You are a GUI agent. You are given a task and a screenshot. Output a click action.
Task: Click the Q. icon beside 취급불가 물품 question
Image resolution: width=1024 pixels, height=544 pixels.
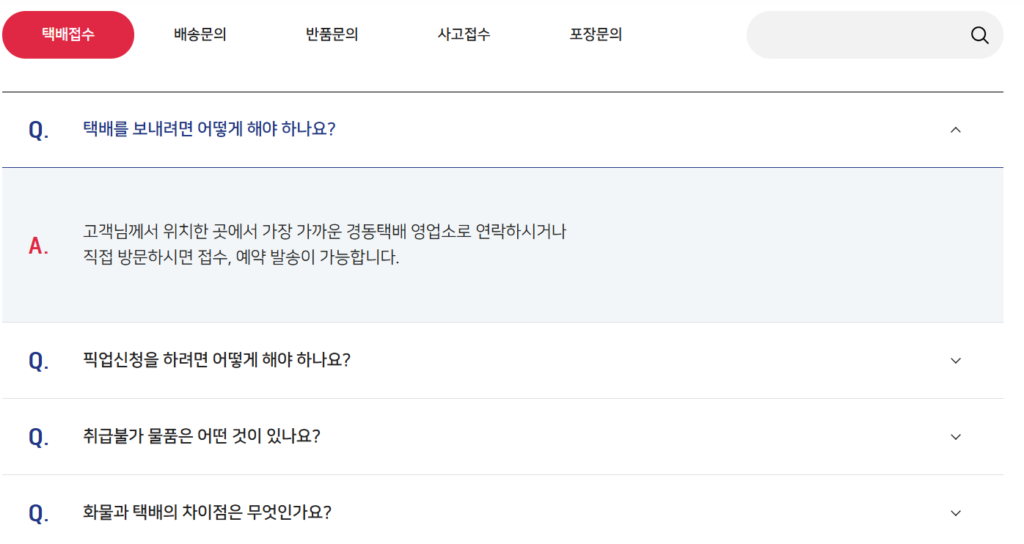click(x=39, y=437)
